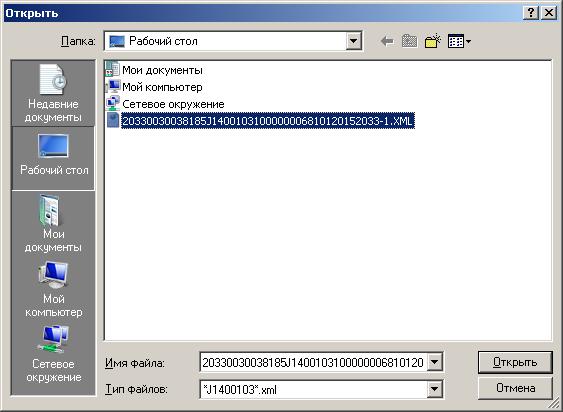Select Рабочий стол in places sidebar
The height and width of the screenshot is (412, 563).
click(x=53, y=158)
